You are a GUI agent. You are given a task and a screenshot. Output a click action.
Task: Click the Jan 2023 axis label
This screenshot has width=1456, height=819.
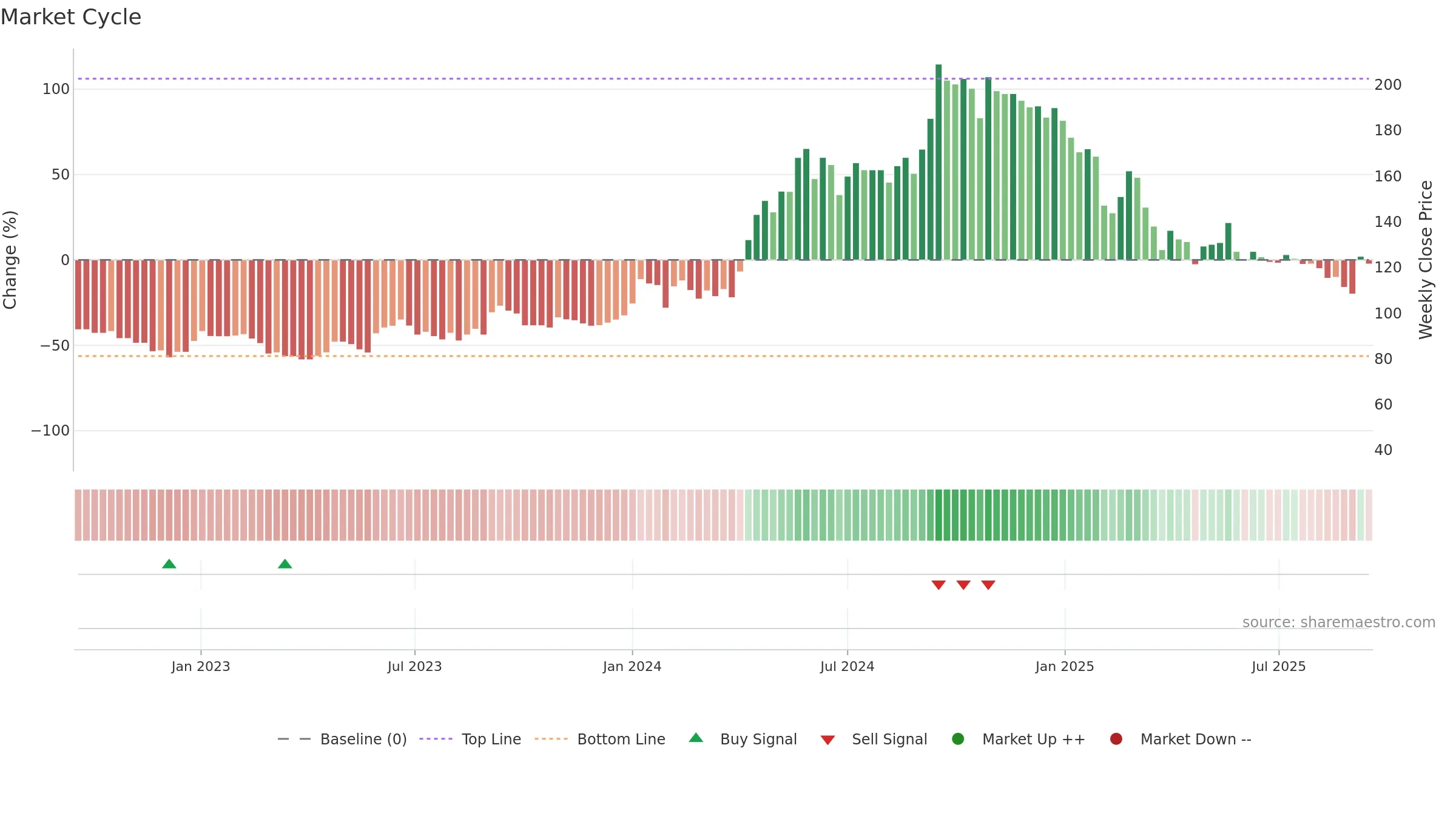click(201, 667)
